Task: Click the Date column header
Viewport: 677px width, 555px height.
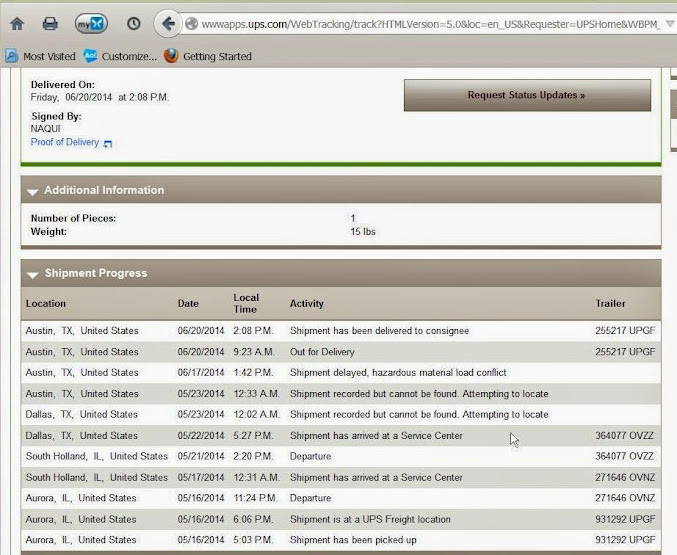Action: pyautogui.click(x=188, y=304)
